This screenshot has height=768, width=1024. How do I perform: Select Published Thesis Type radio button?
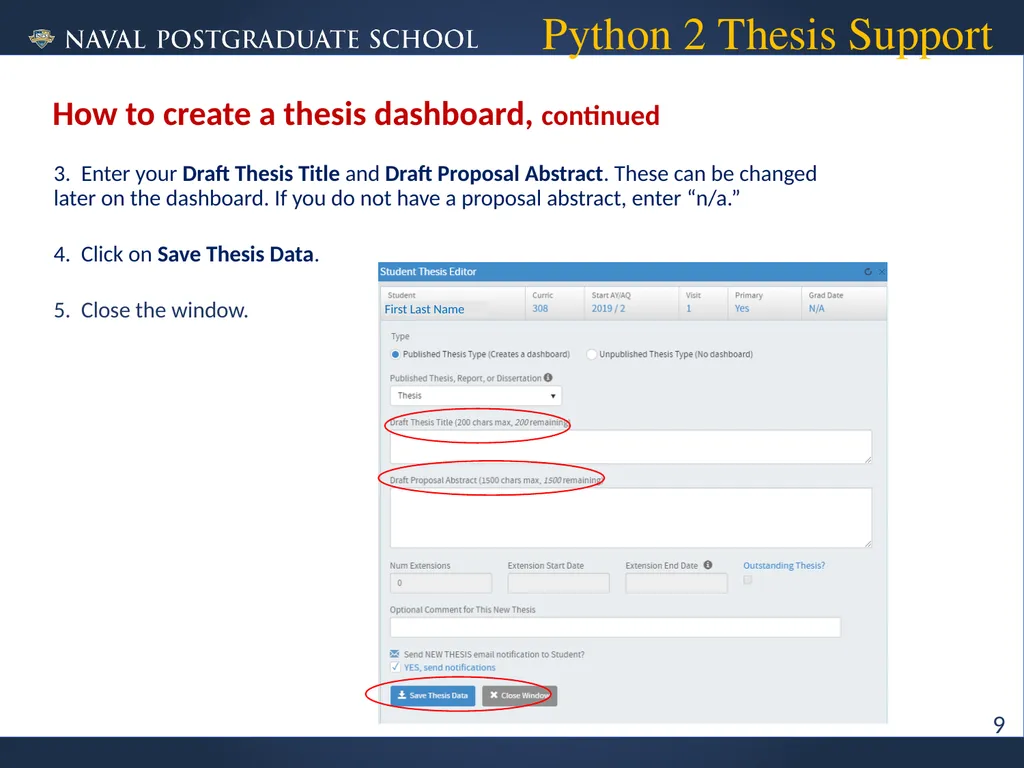395,354
